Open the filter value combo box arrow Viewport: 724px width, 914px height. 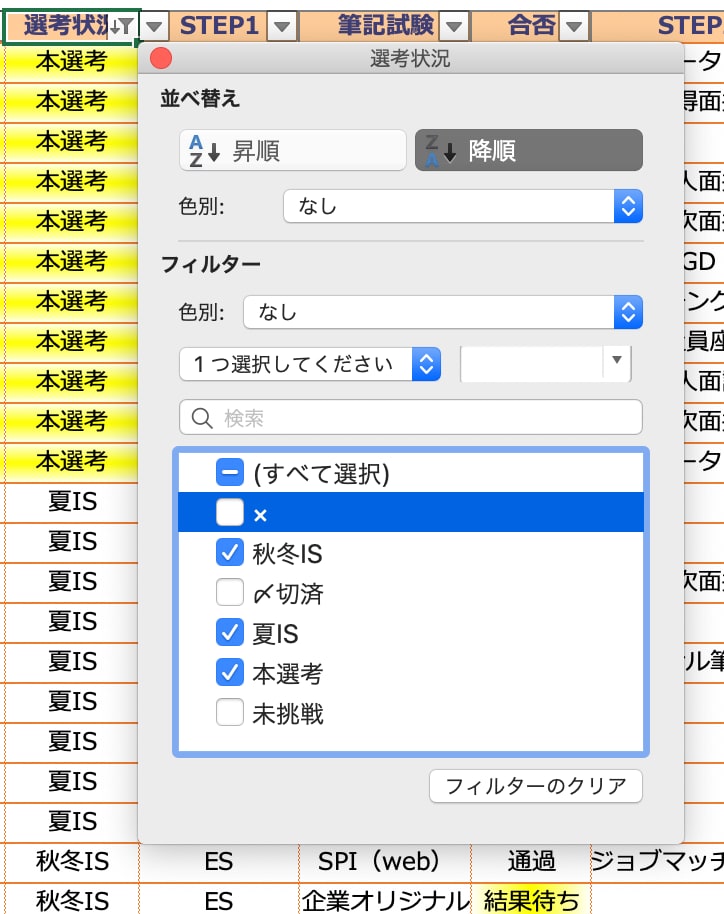(x=617, y=360)
